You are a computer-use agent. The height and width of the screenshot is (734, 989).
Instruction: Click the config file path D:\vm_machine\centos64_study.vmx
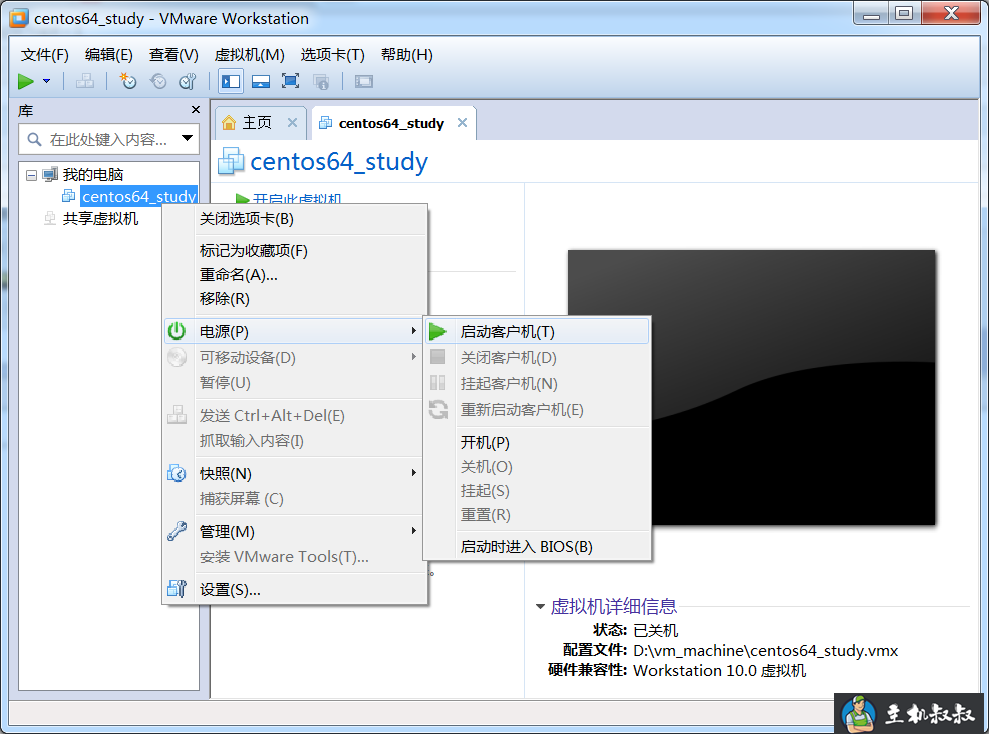tap(765, 651)
